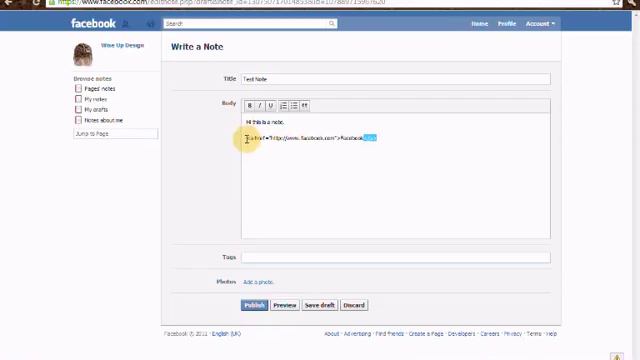The width and height of the screenshot is (640, 360).
Task: Open the notifications icon near search
Action: 151,24
